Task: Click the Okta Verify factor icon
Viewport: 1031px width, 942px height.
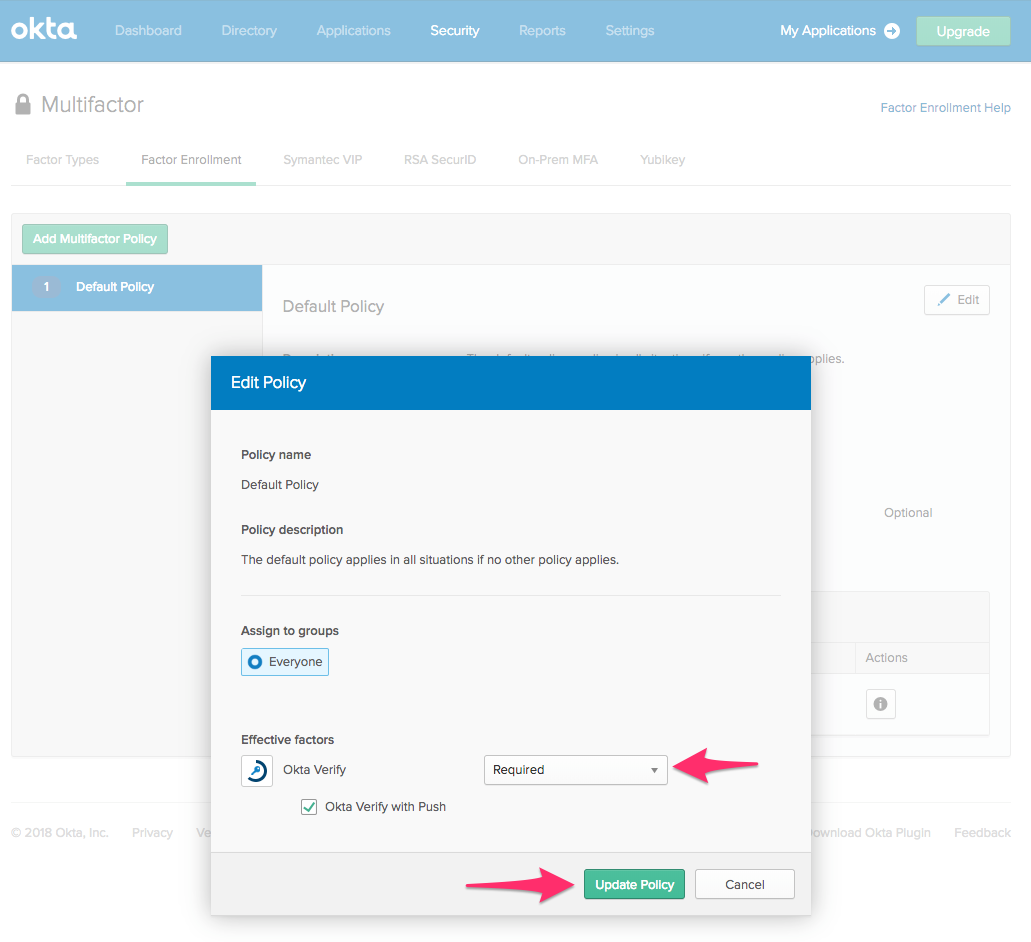Action: click(x=257, y=770)
